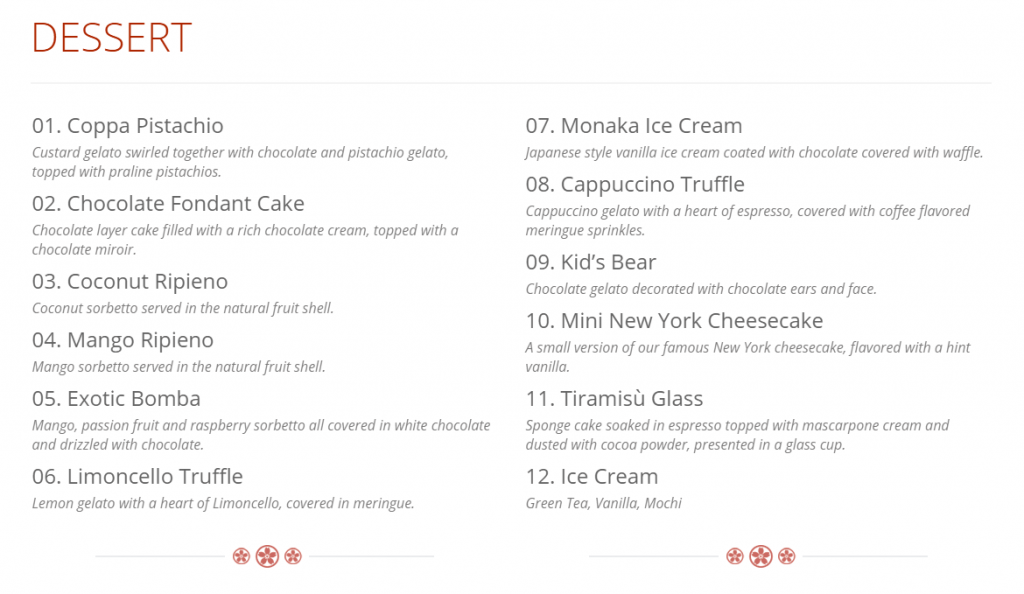Image resolution: width=1024 pixels, height=594 pixels.
Task: Select the Exotic Bomba dessert
Action: pyautogui.click(x=116, y=398)
